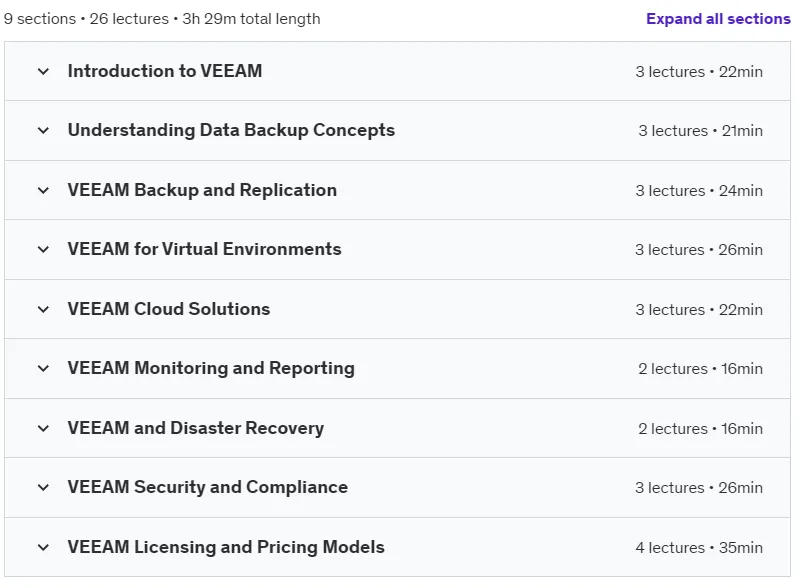The width and height of the screenshot is (798, 588).
Task: Expand VEEAM and Disaster Recovery chevron
Action: [x=43, y=429]
